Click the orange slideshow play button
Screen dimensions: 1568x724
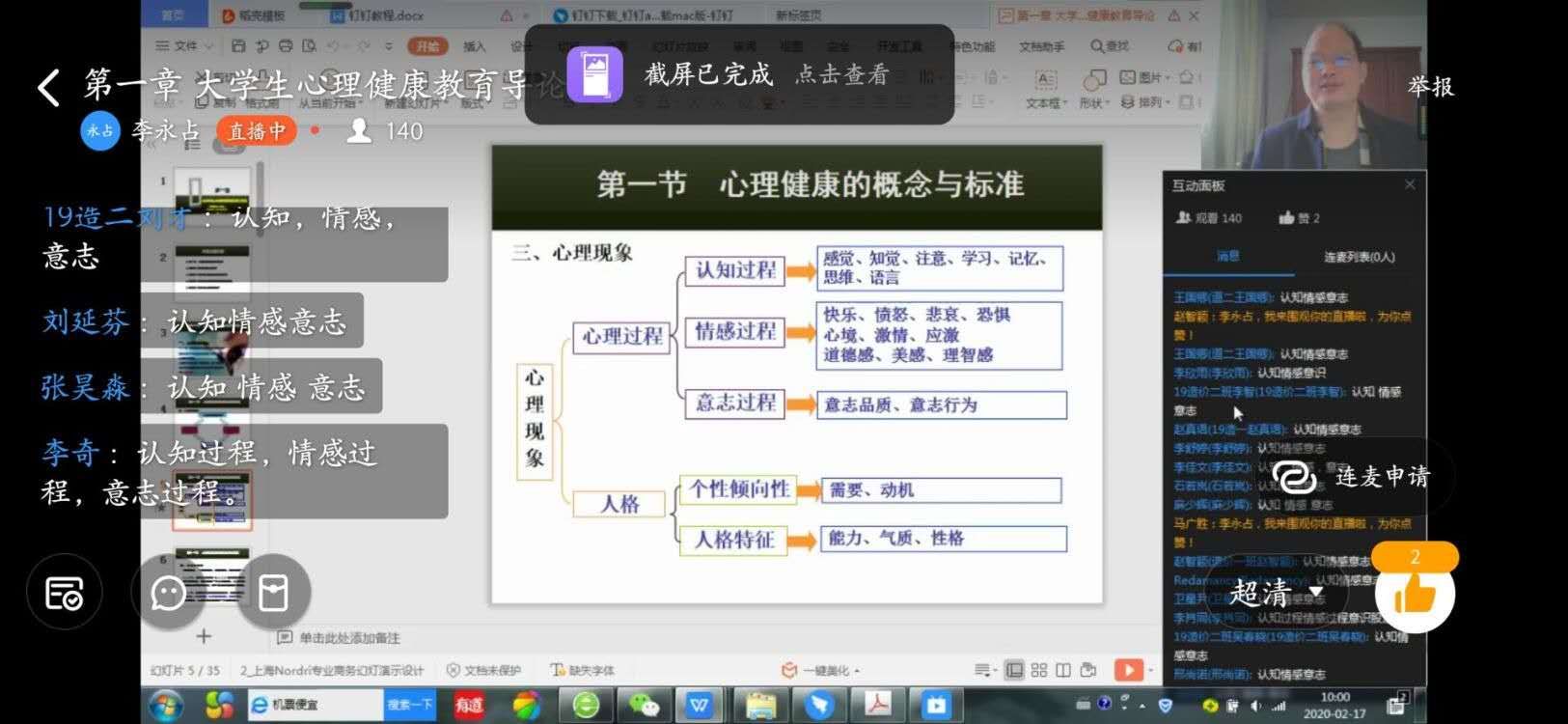pos(1127,670)
